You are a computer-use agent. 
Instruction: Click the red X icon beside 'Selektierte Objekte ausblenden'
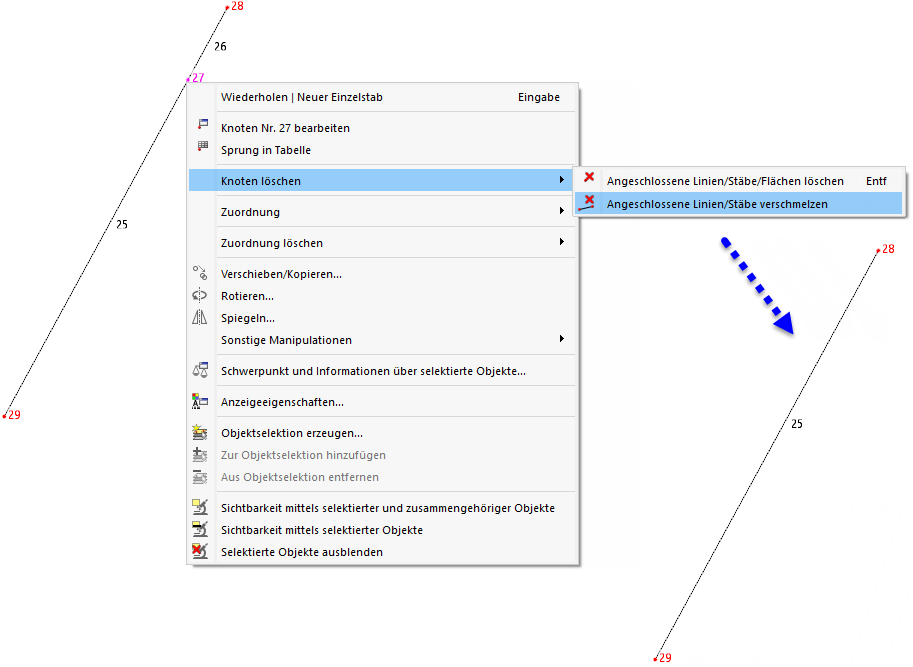[200, 551]
